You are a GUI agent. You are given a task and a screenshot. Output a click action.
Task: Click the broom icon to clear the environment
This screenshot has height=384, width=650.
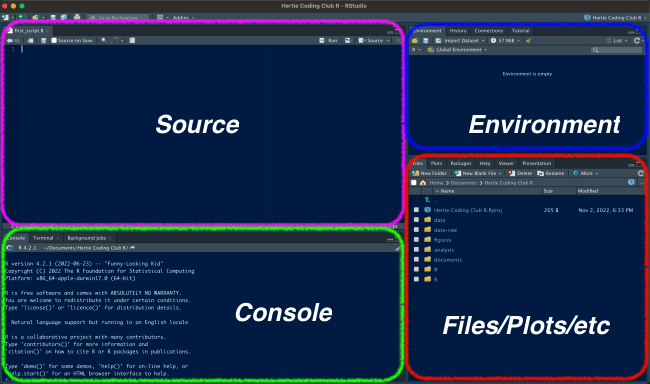(x=529, y=41)
